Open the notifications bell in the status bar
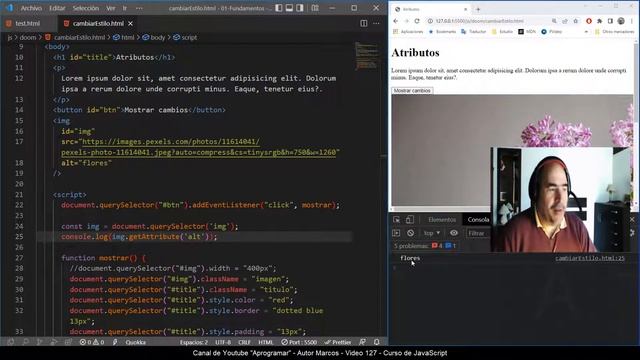Viewport: 640px width, 360px height. point(376,342)
